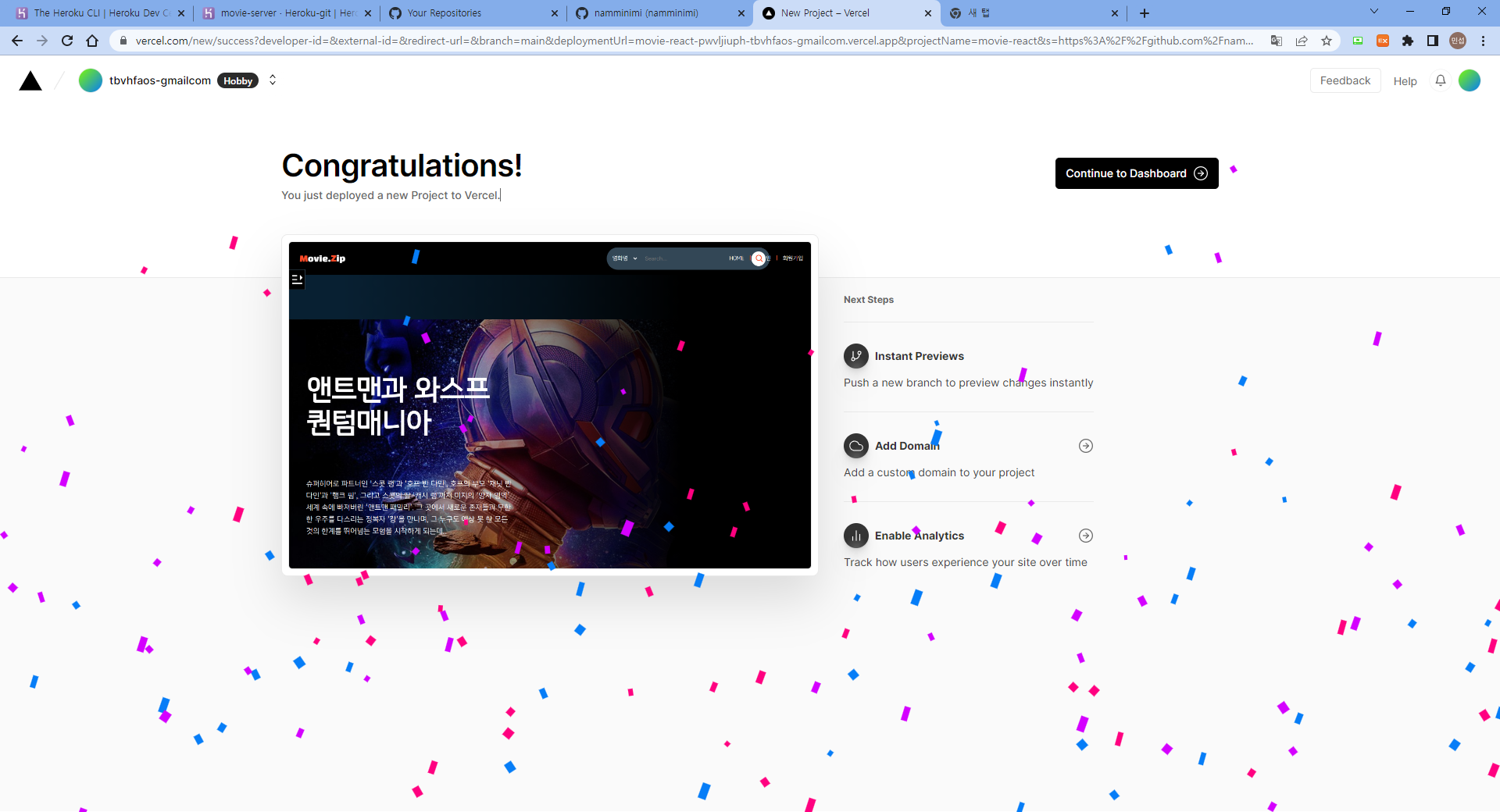The height and width of the screenshot is (812, 1500).
Task: Open the notifications bell
Action: [x=1441, y=80]
